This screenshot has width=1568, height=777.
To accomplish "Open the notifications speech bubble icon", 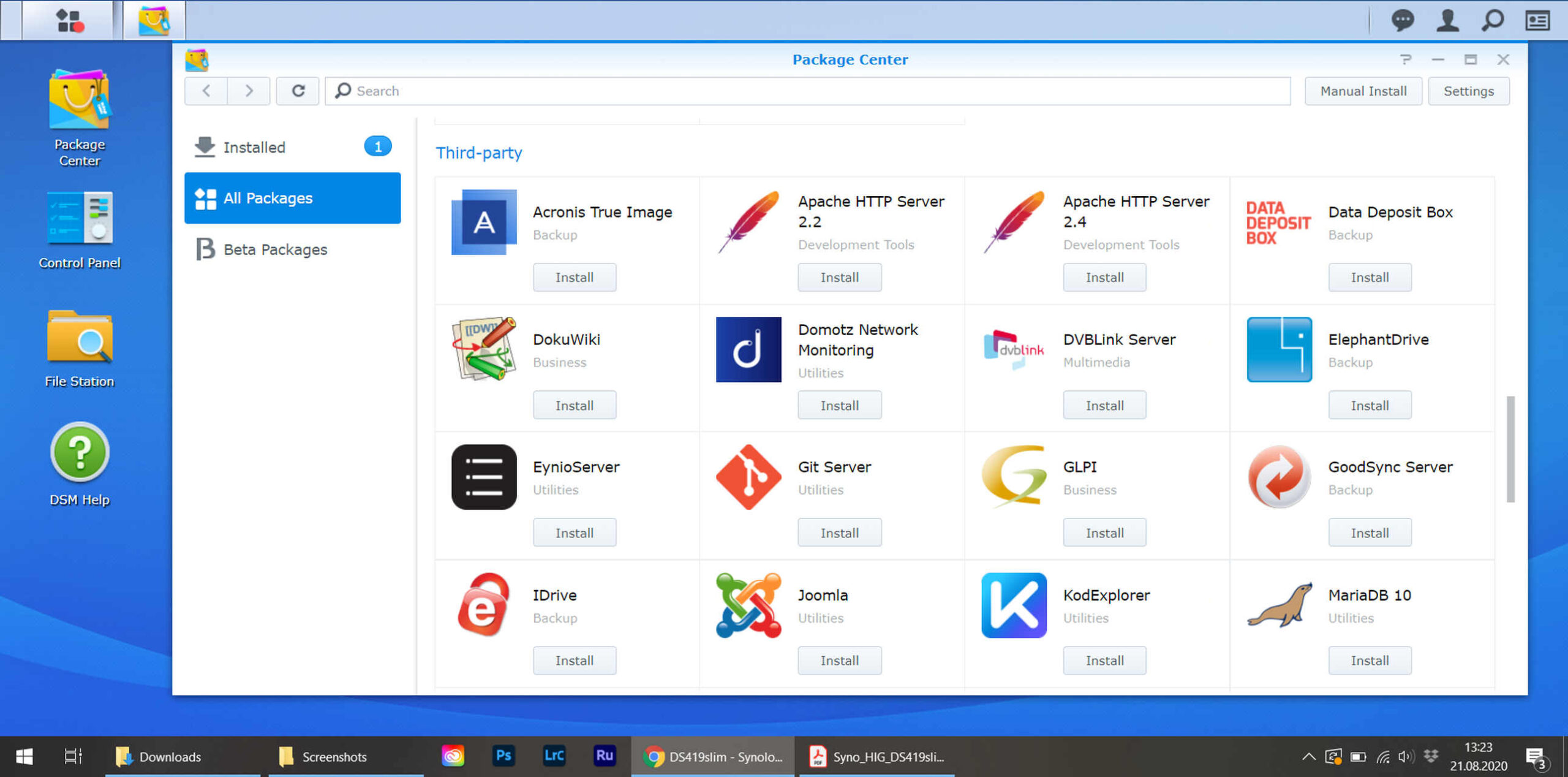I will (x=1402, y=20).
